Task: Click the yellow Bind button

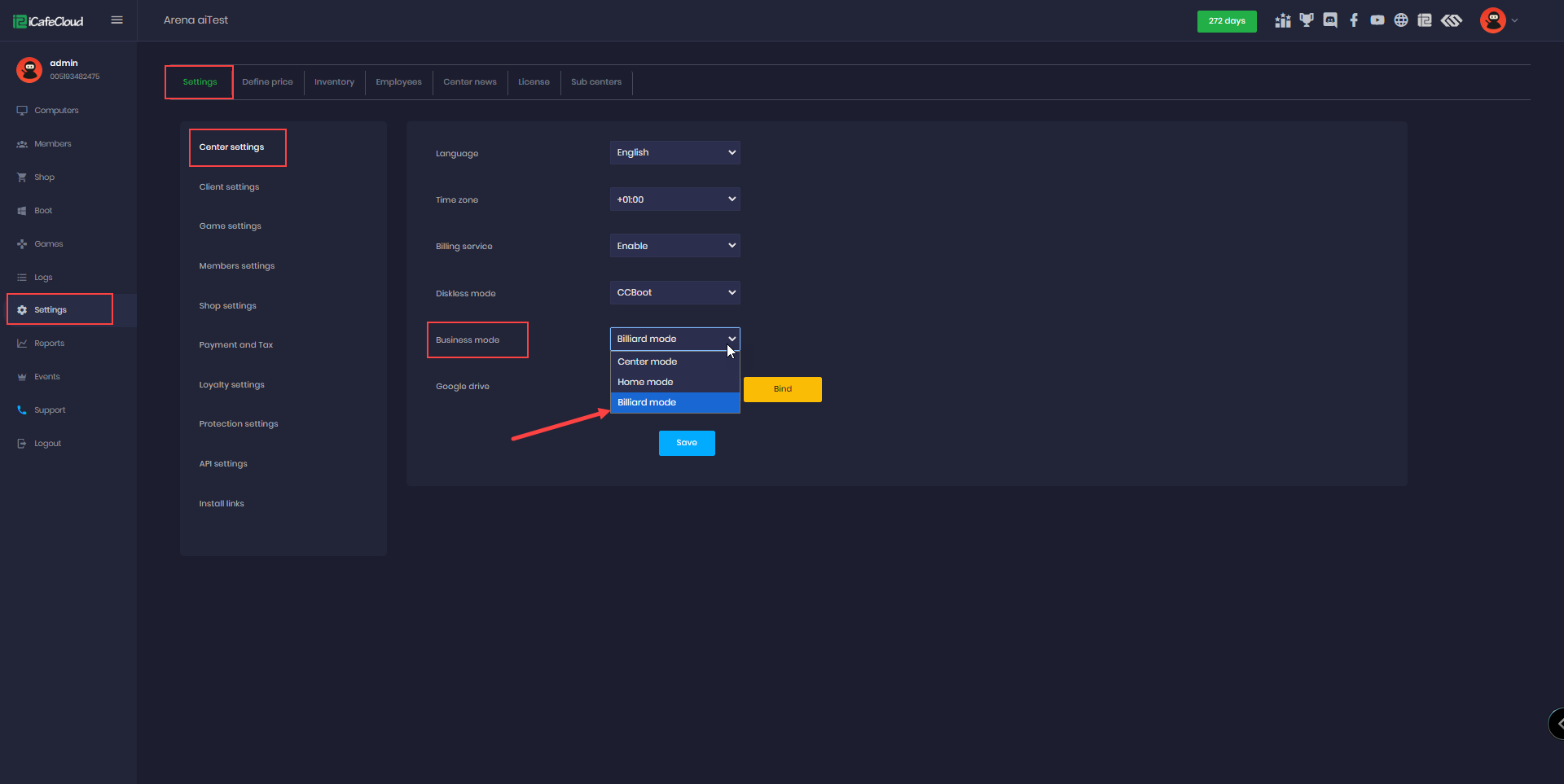Action: (782, 389)
